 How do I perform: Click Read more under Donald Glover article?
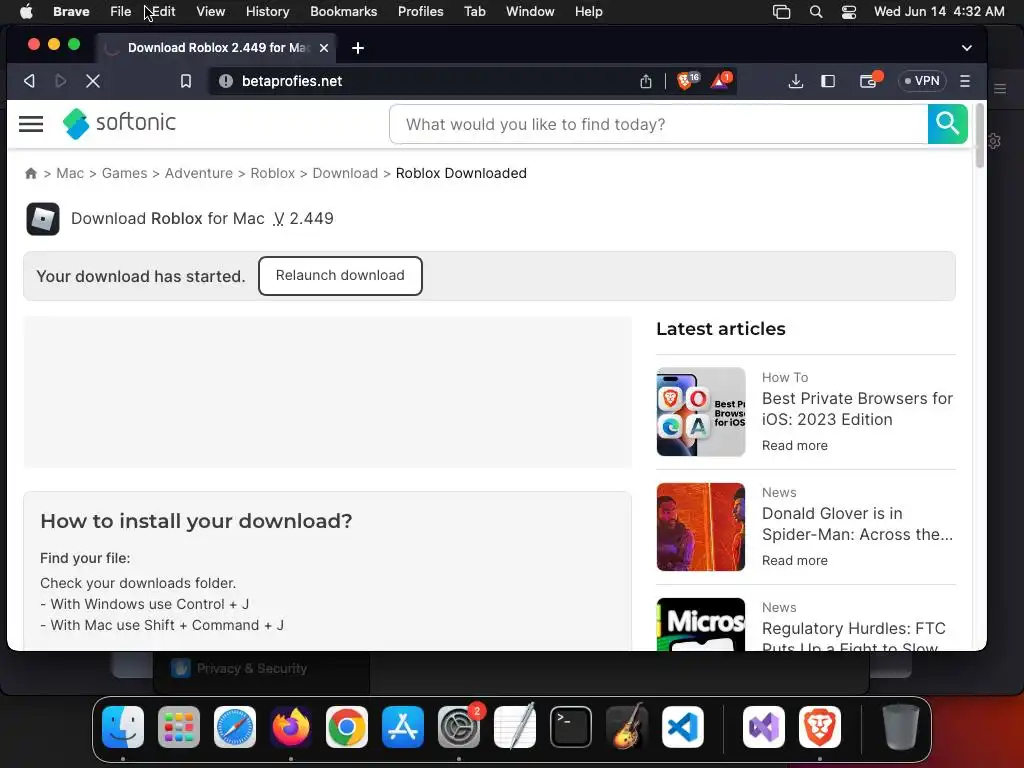click(795, 560)
